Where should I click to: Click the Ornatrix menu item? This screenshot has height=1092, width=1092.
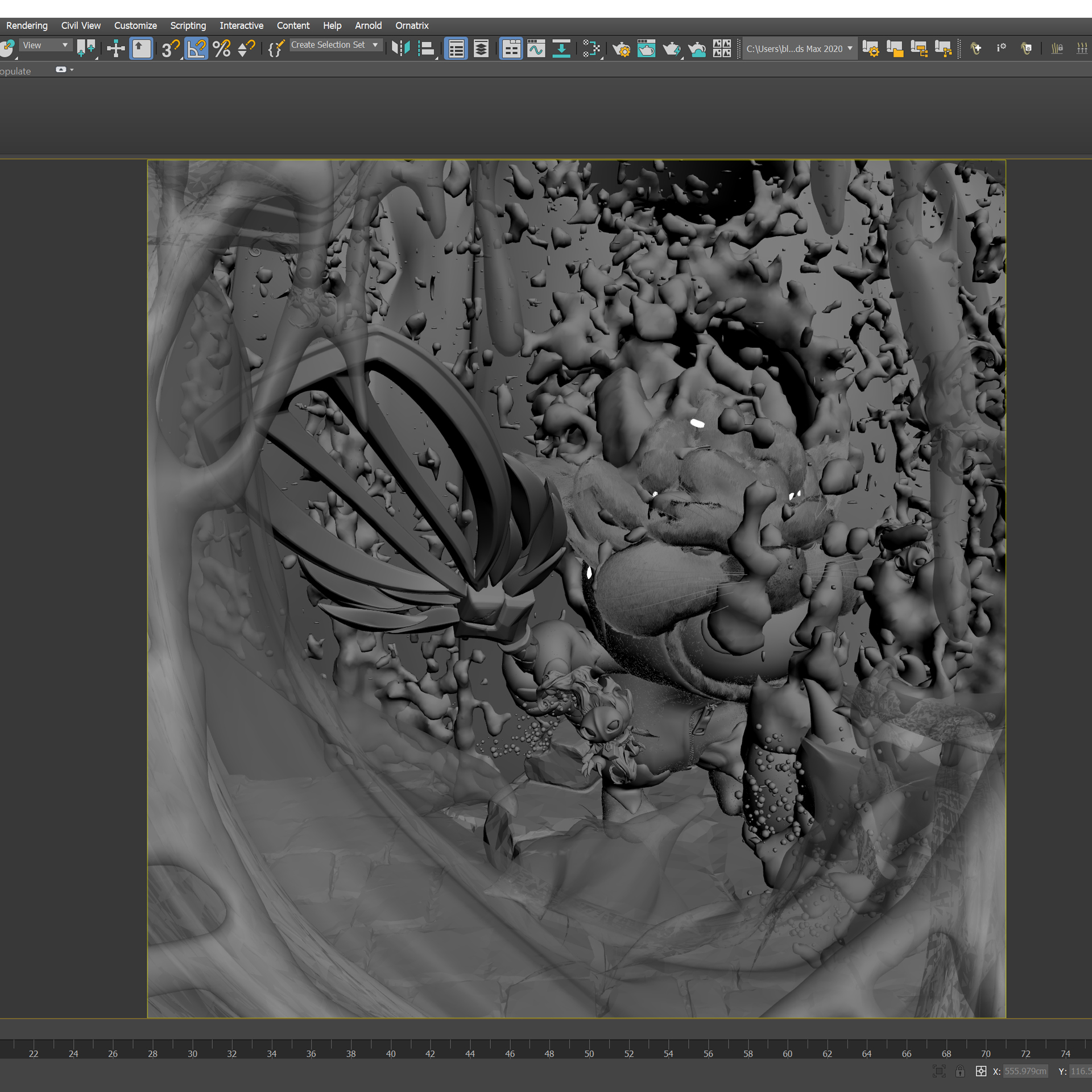[412, 26]
